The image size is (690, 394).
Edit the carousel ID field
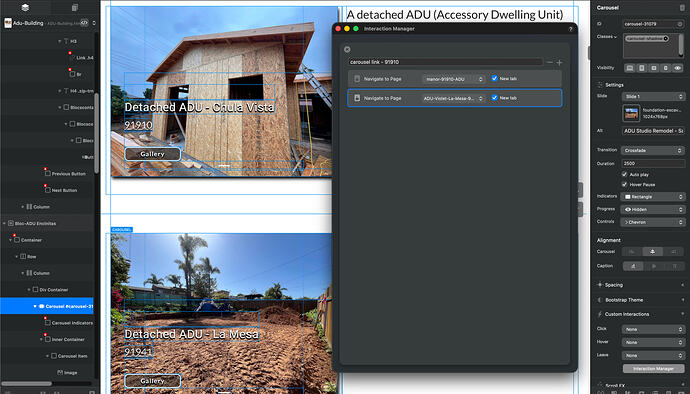653,24
